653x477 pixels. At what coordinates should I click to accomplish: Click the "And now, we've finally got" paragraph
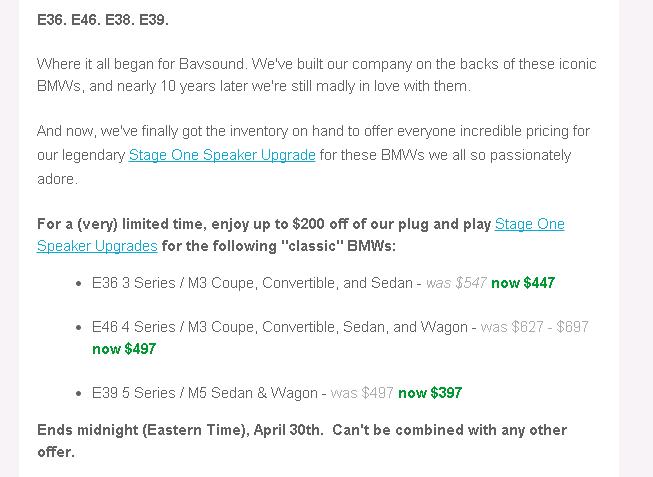313,155
